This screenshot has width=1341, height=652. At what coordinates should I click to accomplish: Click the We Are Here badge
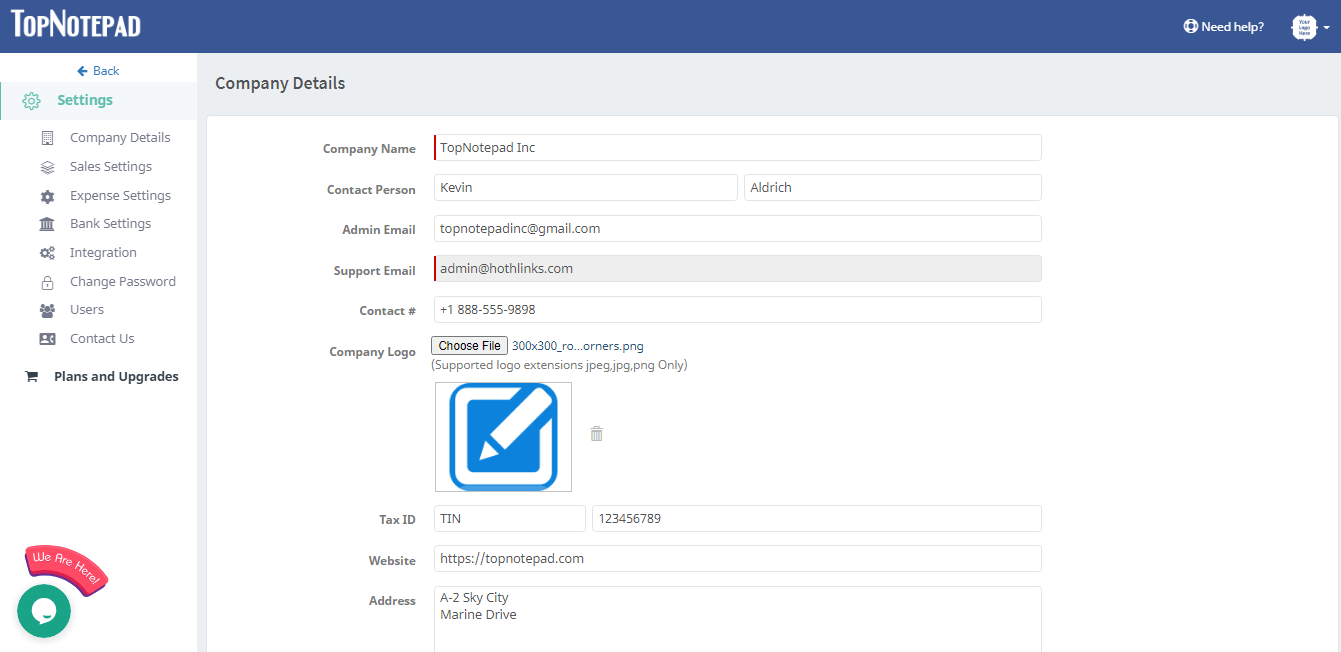tap(66, 568)
